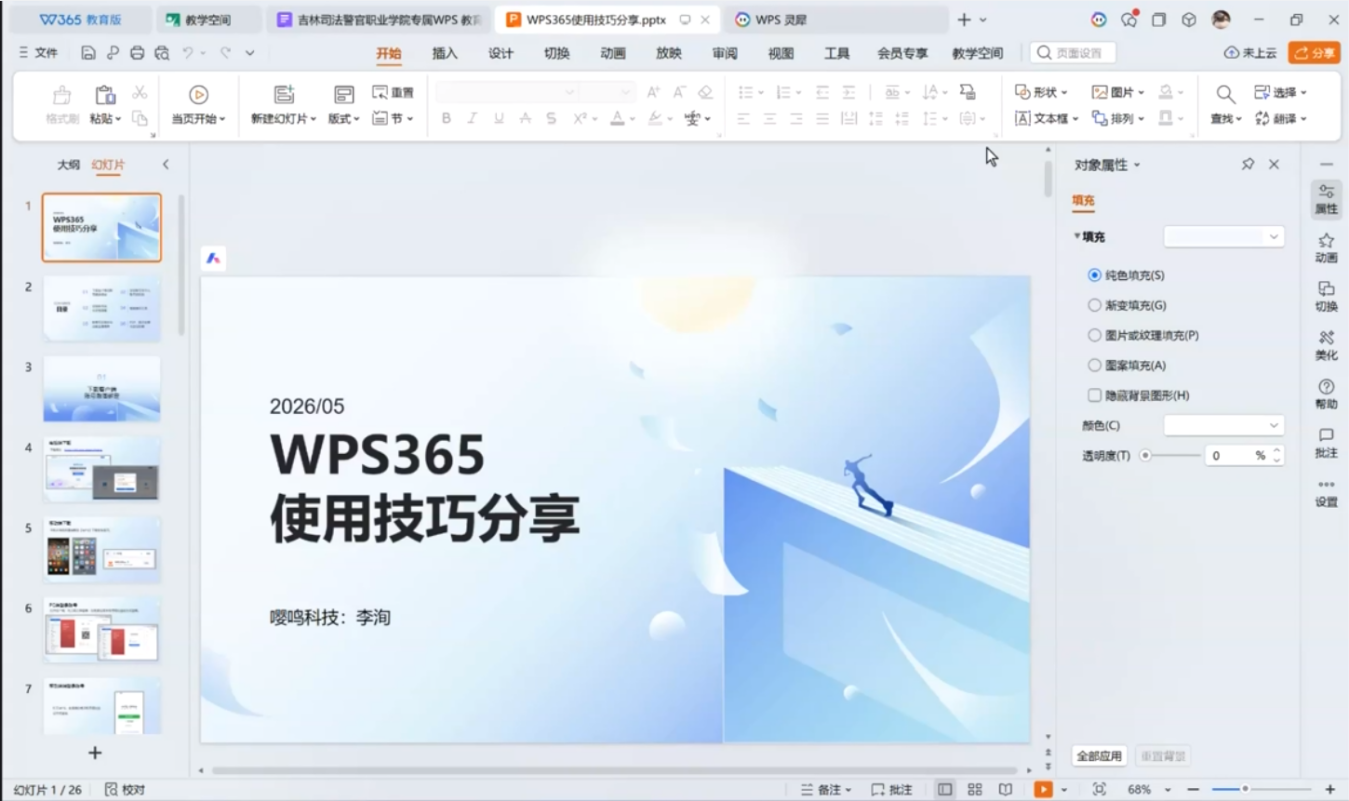Select Picture or texture fill radio button
This screenshot has height=801, width=1349.
[x=1095, y=335]
